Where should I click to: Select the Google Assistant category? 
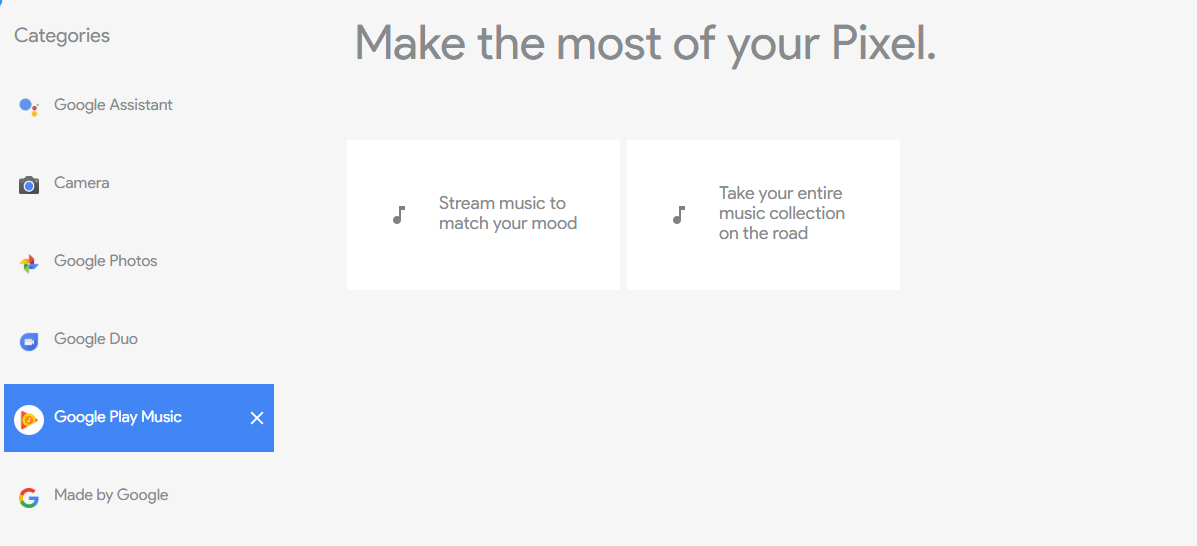(x=113, y=105)
